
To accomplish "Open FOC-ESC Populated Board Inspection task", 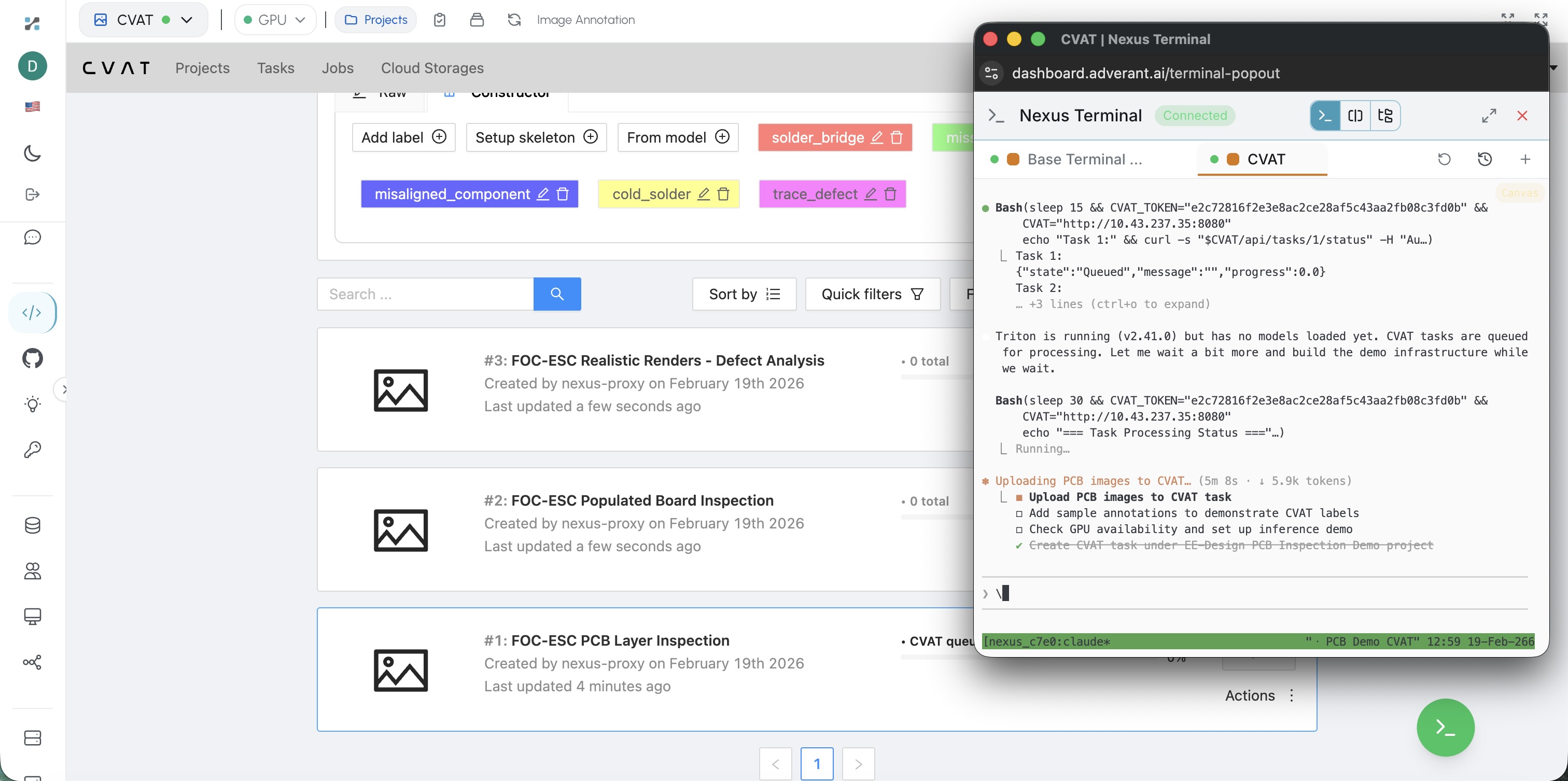I will coord(641,500).
